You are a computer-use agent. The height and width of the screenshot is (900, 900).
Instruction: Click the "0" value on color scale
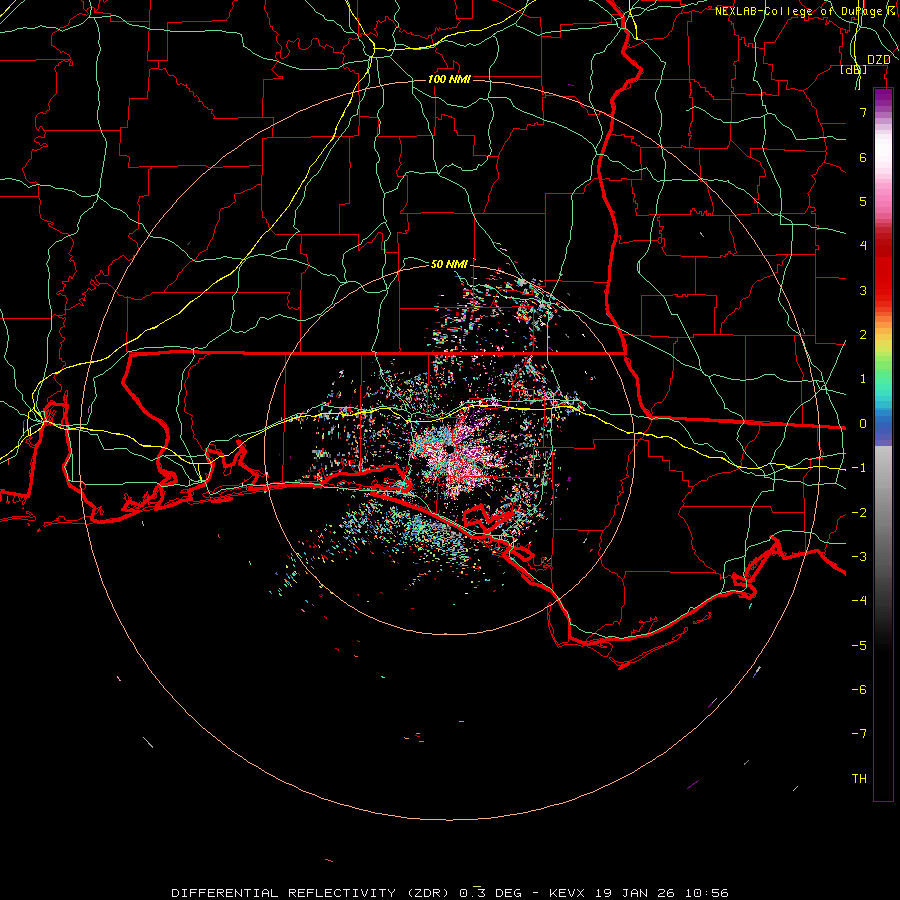coord(863,424)
